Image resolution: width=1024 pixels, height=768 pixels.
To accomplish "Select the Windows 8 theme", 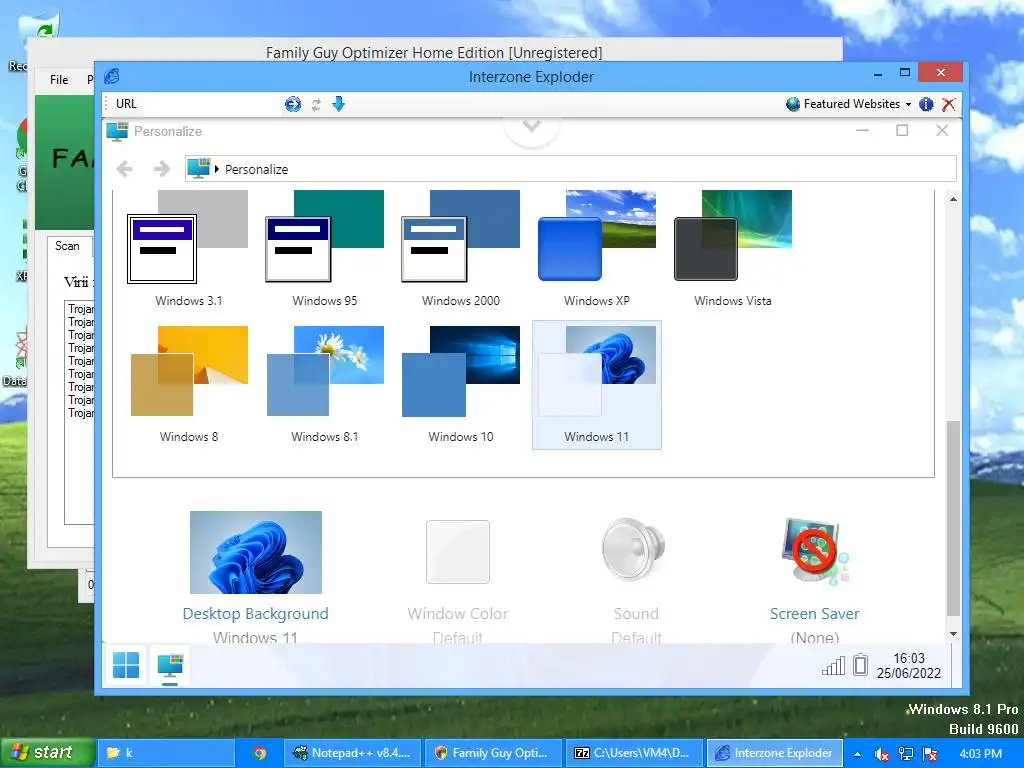I will pyautogui.click(x=189, y=384).
